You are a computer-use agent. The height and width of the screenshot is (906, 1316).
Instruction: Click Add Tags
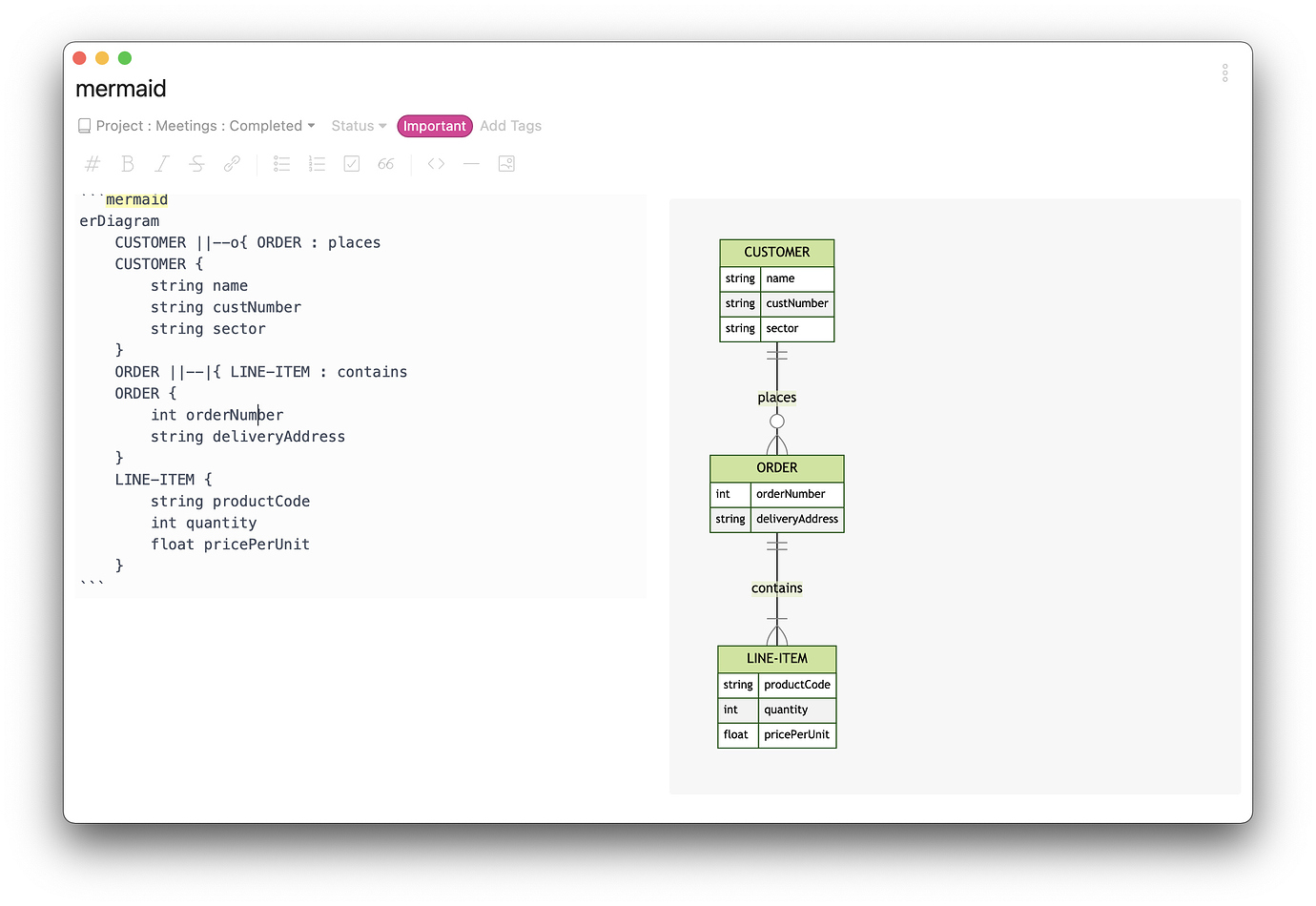pos(510,125)
